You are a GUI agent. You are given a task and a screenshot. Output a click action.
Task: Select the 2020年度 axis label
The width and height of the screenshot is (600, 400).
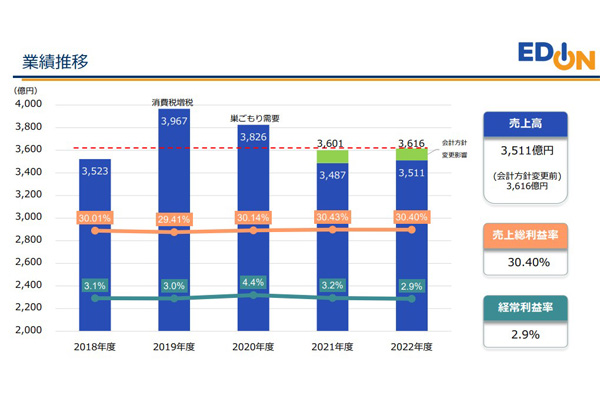(250, 347)
